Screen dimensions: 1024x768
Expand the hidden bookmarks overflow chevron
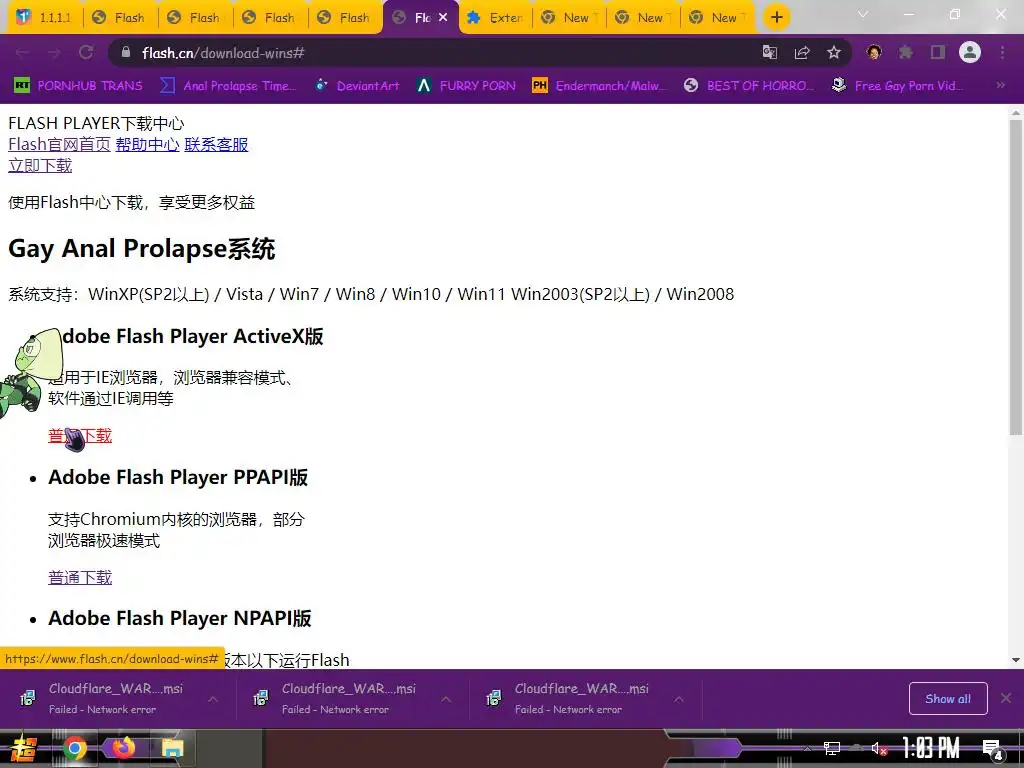(1000, 85)
